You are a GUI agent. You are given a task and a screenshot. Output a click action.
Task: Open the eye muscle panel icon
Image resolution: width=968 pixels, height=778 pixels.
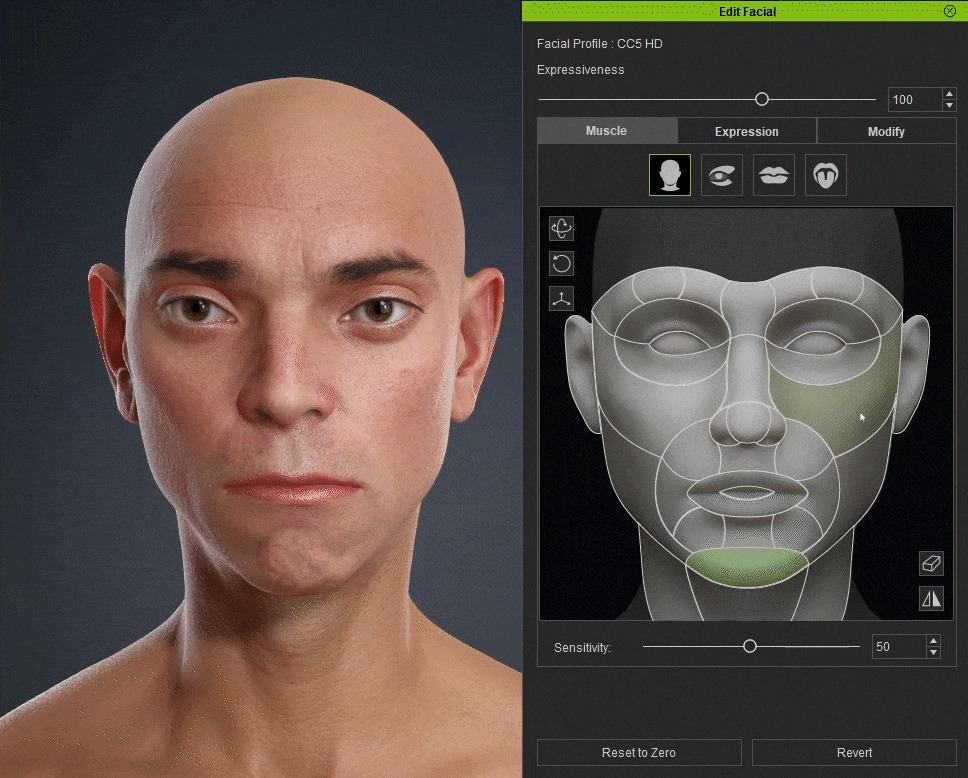pos(722,175)
